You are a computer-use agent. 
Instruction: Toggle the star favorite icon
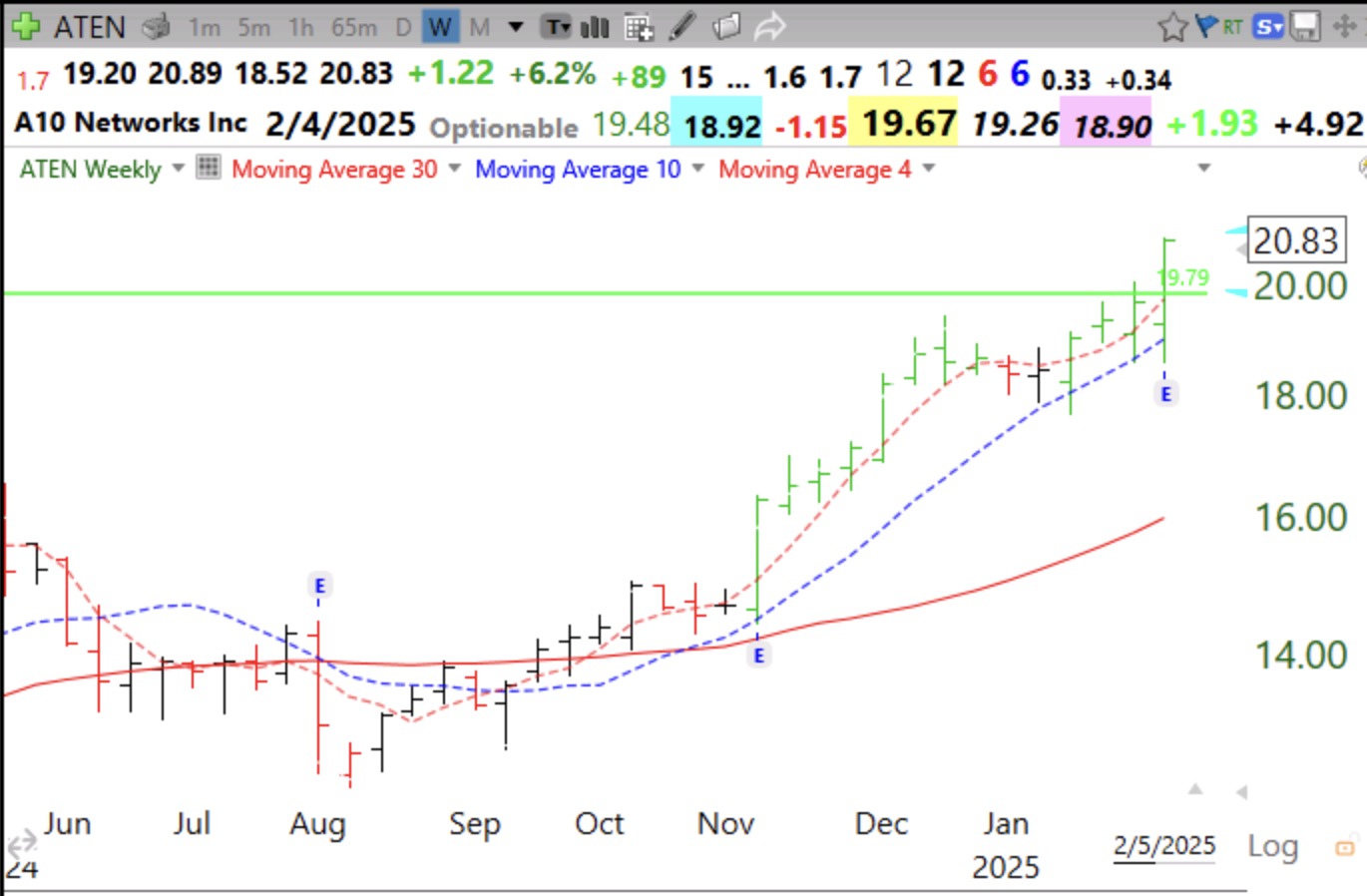coord(1173,26)
